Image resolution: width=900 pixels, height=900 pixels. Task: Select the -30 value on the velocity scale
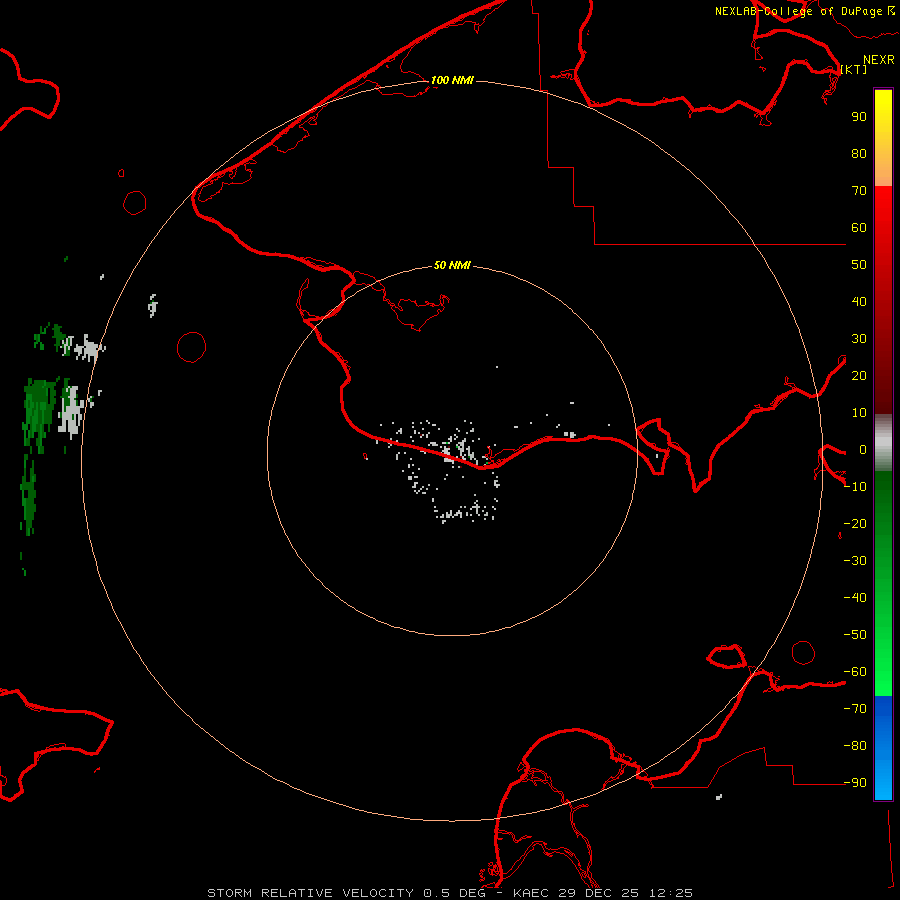tap(855, 561)
